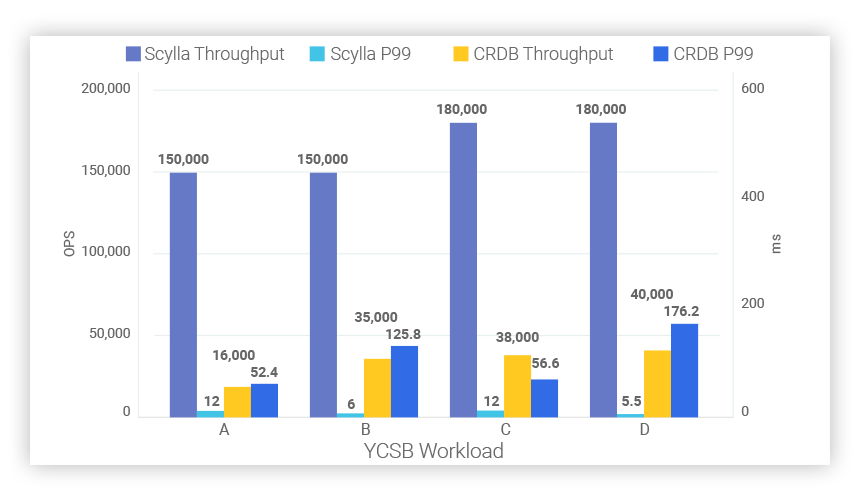The height and width of the screenshot is (500, 860).
Task: Click the CRDB P99 bar for workload C
Action: (x=545, y=398)
